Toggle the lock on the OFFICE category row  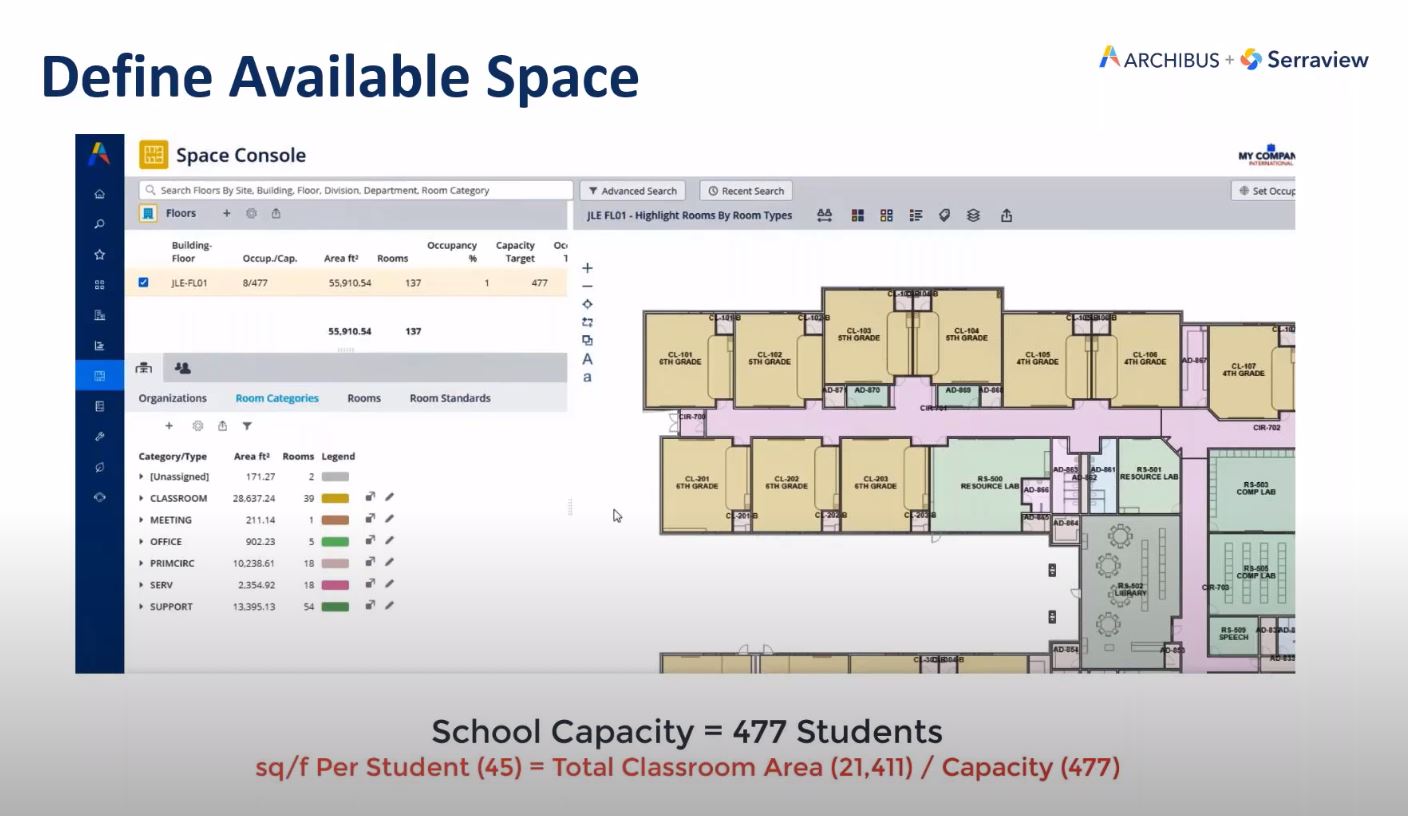click(369, 541)
